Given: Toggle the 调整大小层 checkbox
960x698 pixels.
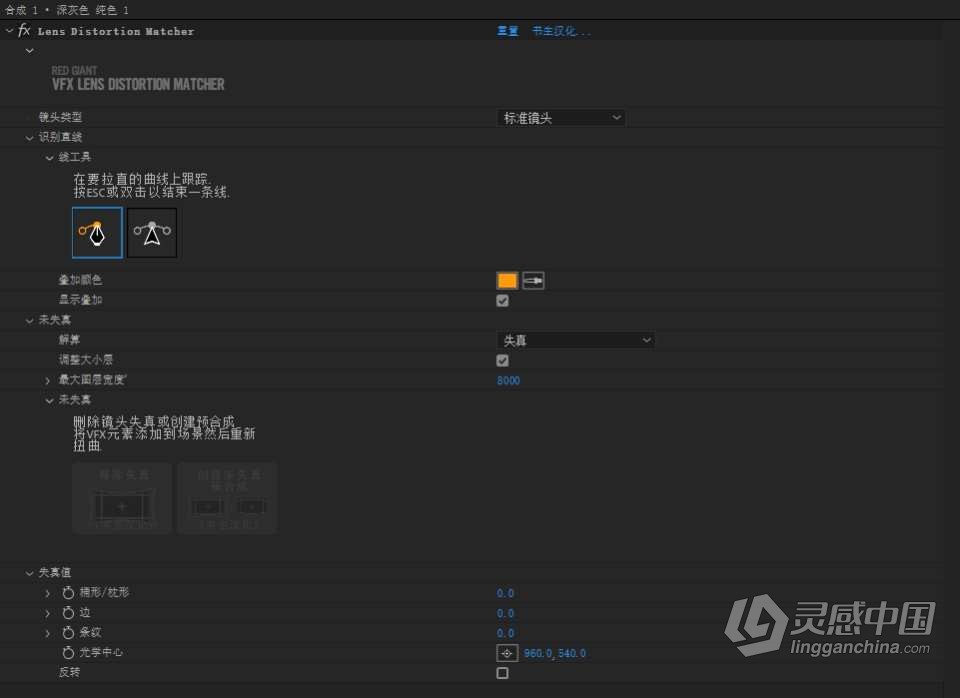Looking at the screenshot, I should (x=503, y=361).
